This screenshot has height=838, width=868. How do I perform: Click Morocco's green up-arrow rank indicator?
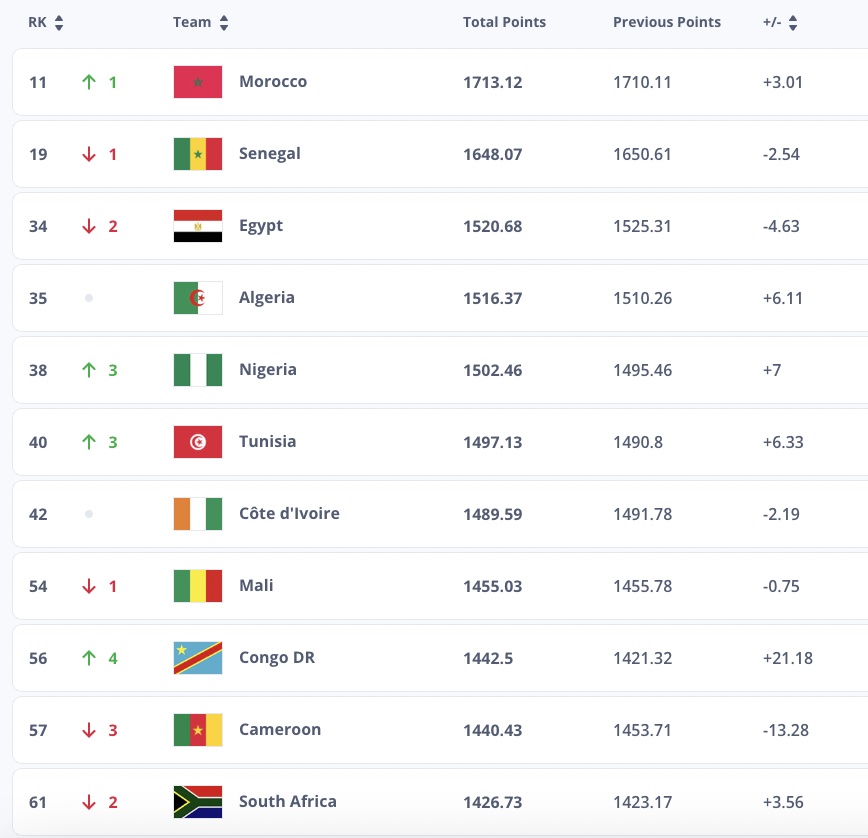click(x=89, y=82)
